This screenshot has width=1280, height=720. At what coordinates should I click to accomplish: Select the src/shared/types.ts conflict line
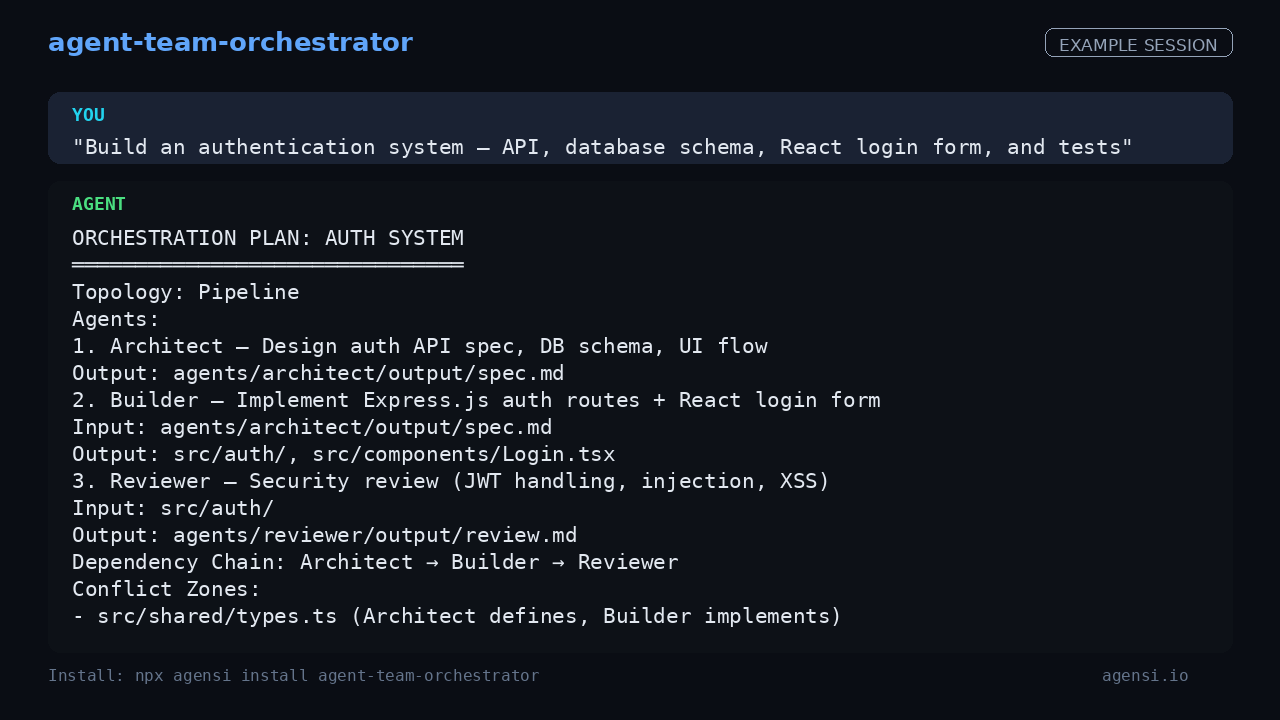click(x=457, y=616)
